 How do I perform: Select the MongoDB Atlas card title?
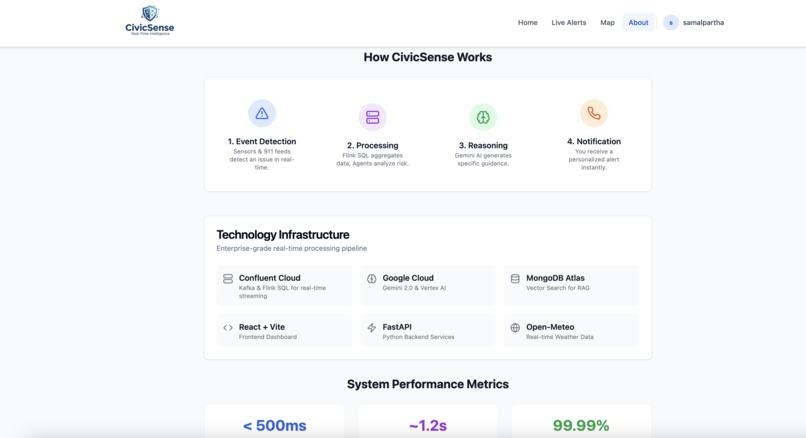pos(555,278)
